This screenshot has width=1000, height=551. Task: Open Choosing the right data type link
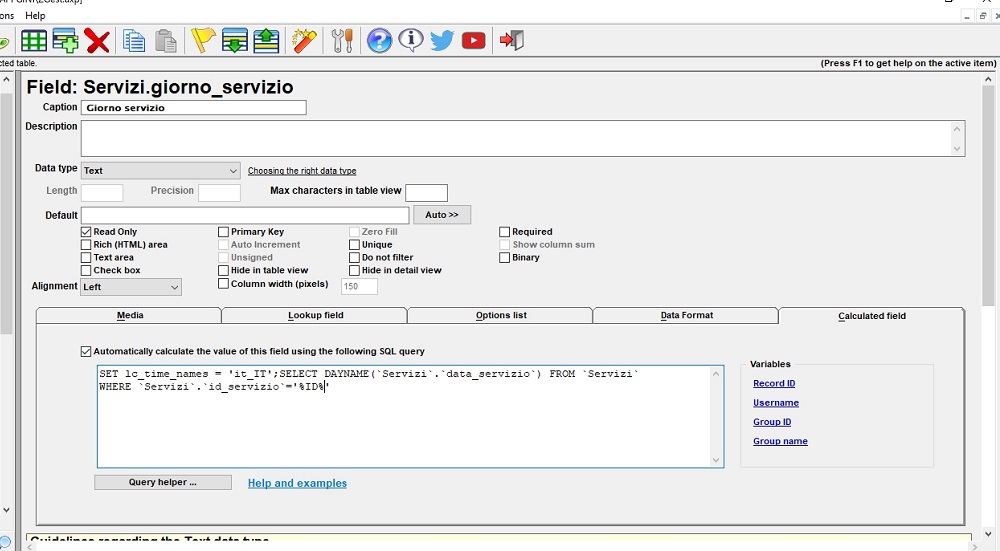coord(302,171)
